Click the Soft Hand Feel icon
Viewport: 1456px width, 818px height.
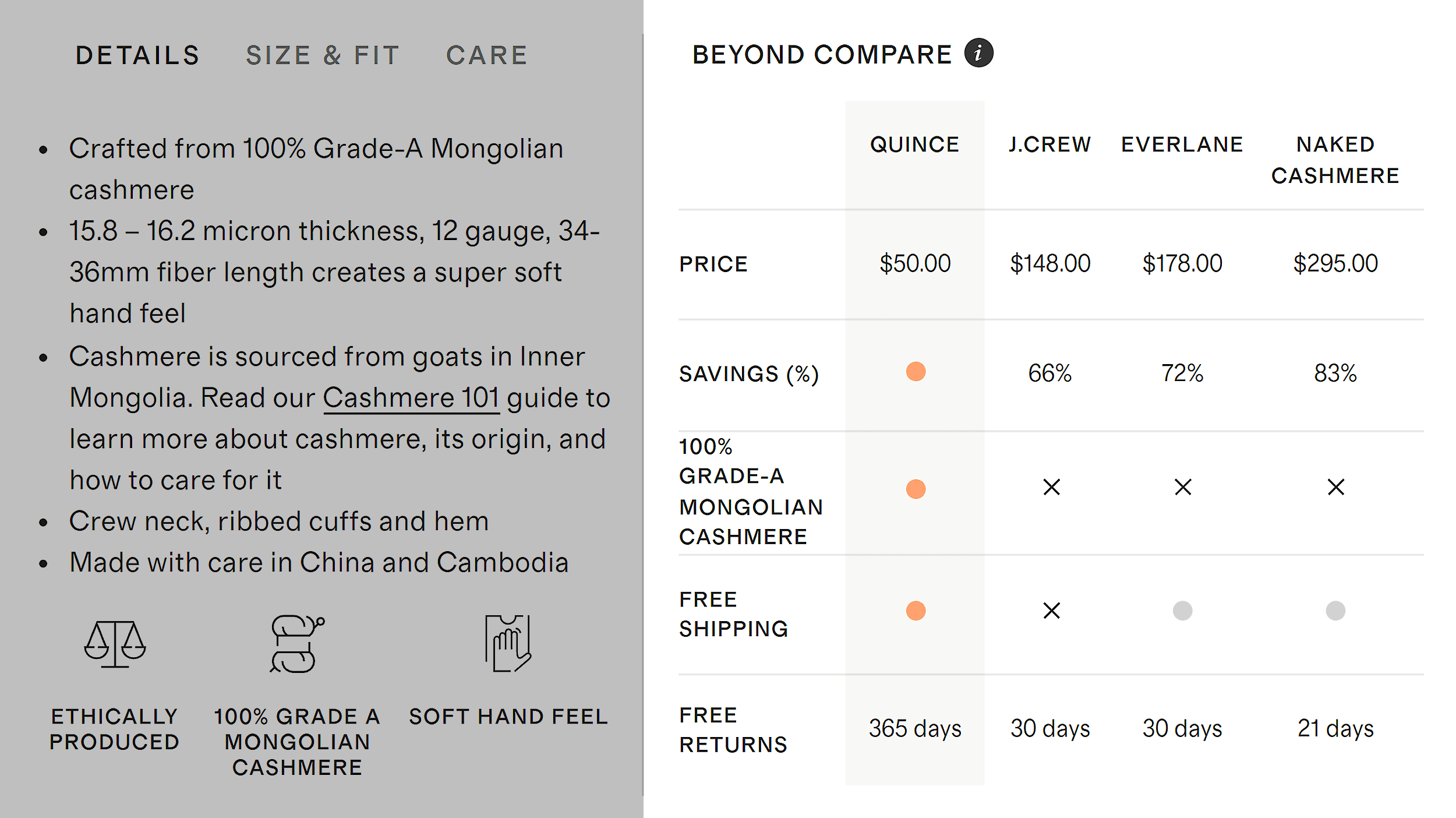[x=508, y=643]
